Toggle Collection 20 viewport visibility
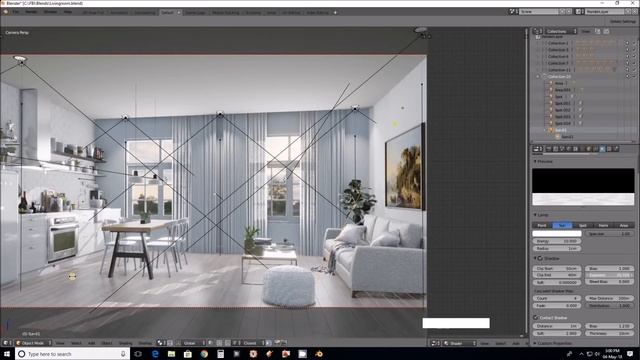 (x=627, y=76)
